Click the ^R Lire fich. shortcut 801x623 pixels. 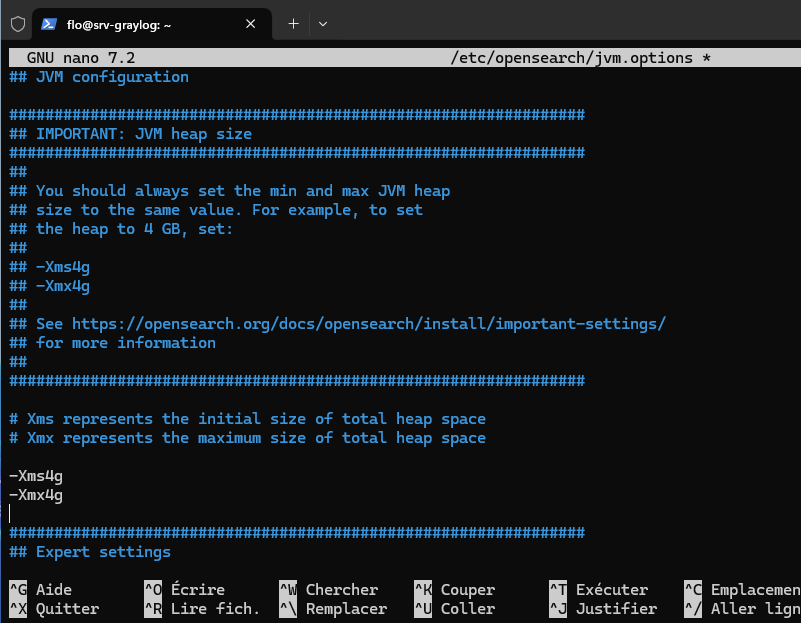point(201,608)
